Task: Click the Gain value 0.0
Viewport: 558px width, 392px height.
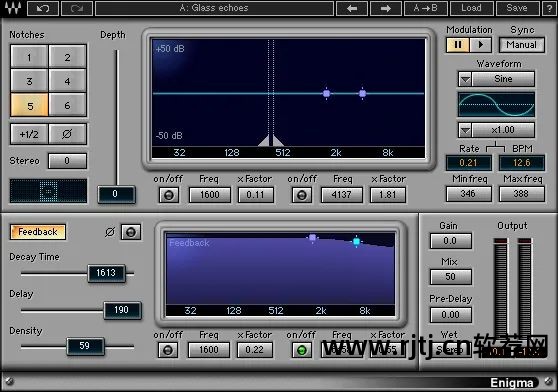Action: click(x=451, y=241)
